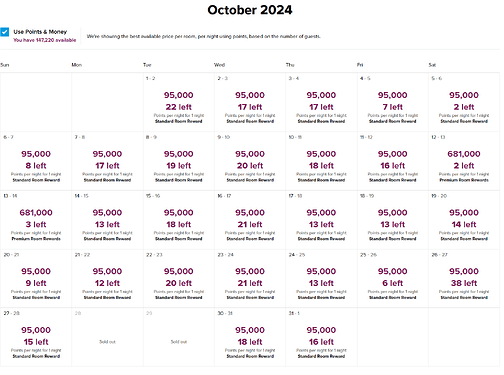504x375 pixels.
Task: Select the Oct 6-7 night, 8 left
Action: 36,161
